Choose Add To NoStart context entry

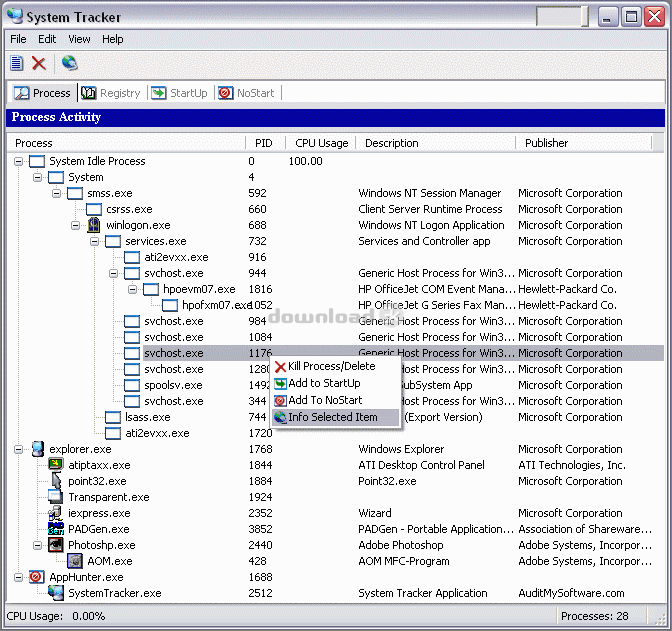(335, 400)
